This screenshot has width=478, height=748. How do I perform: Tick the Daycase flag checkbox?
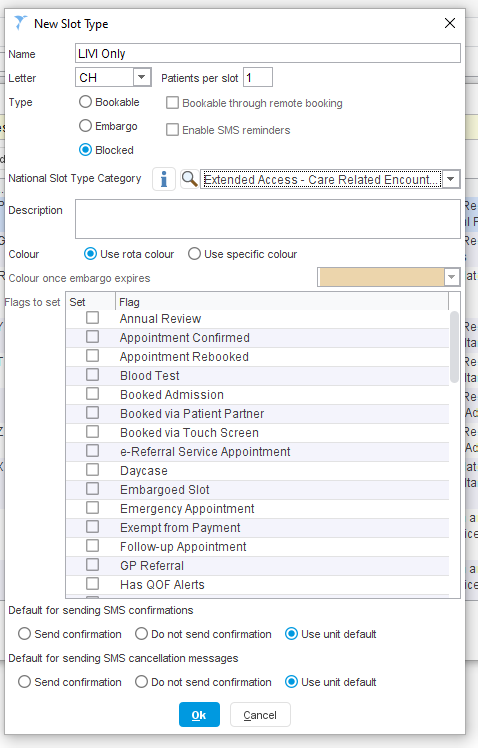point(93,470)
